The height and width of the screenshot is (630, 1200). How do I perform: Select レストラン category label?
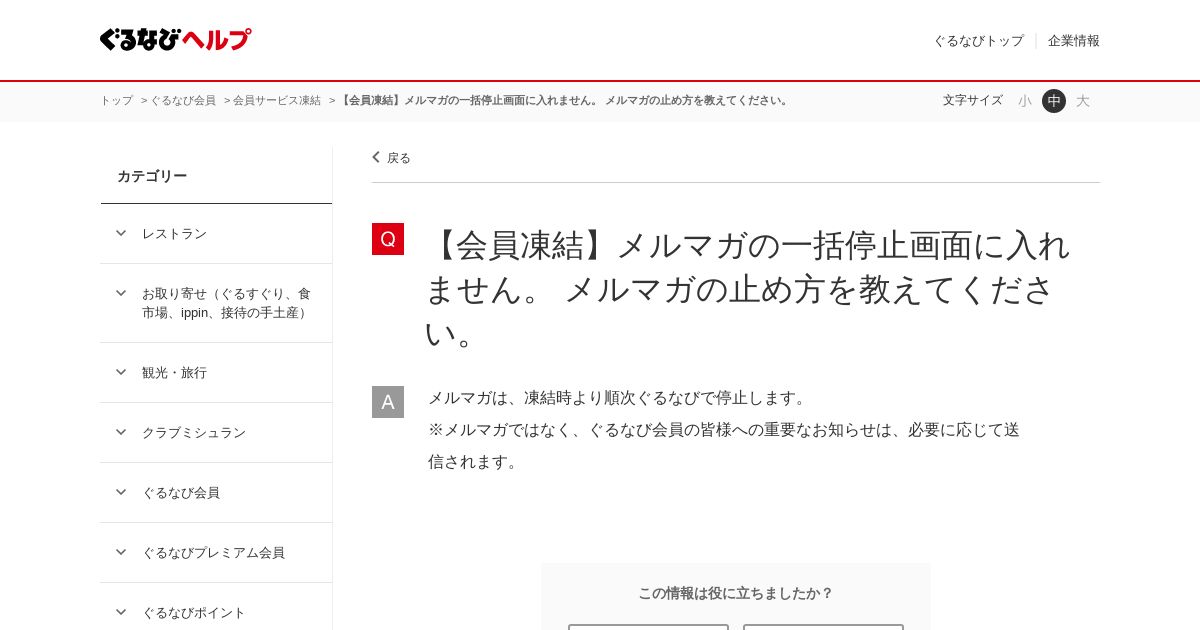(174, 234)
